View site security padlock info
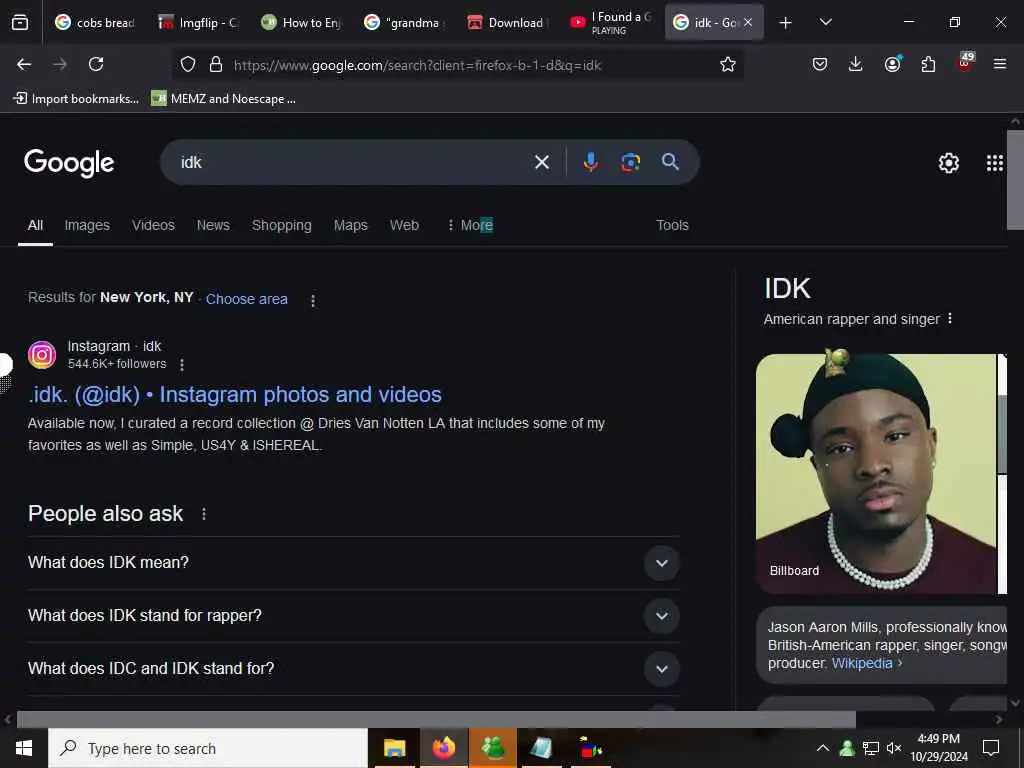 216,64
